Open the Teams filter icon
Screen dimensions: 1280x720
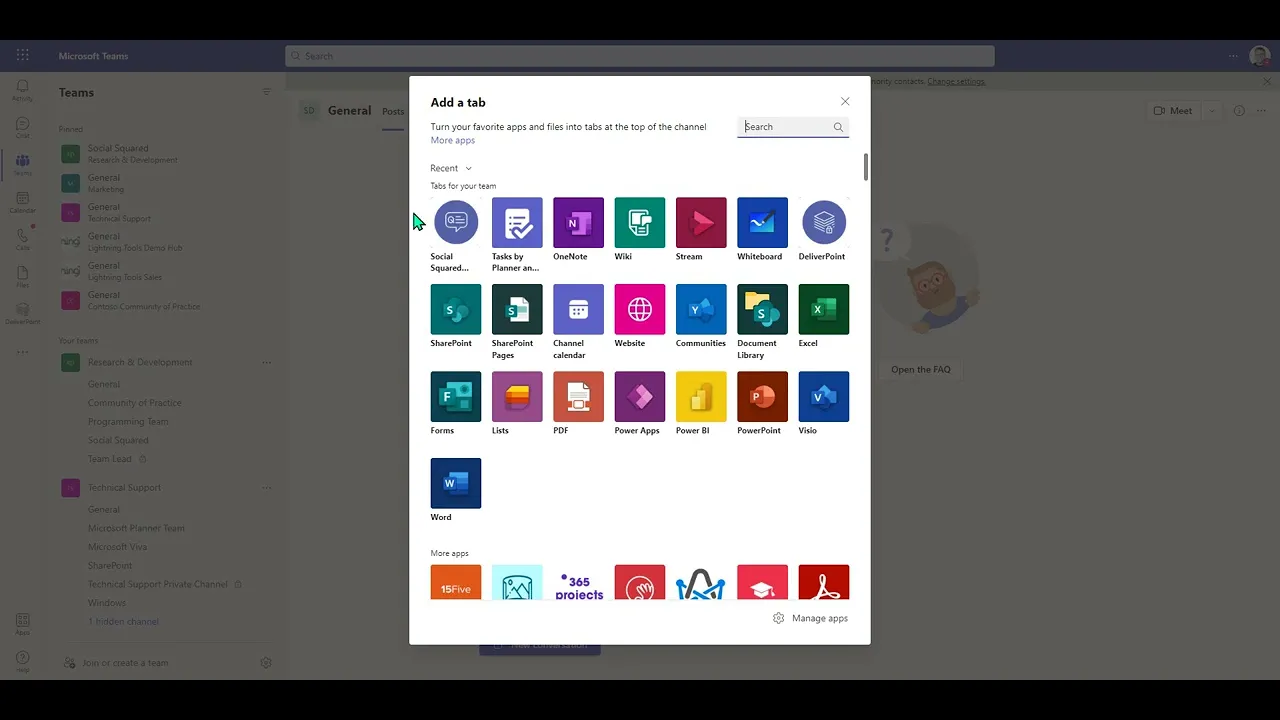coord(267,92)
